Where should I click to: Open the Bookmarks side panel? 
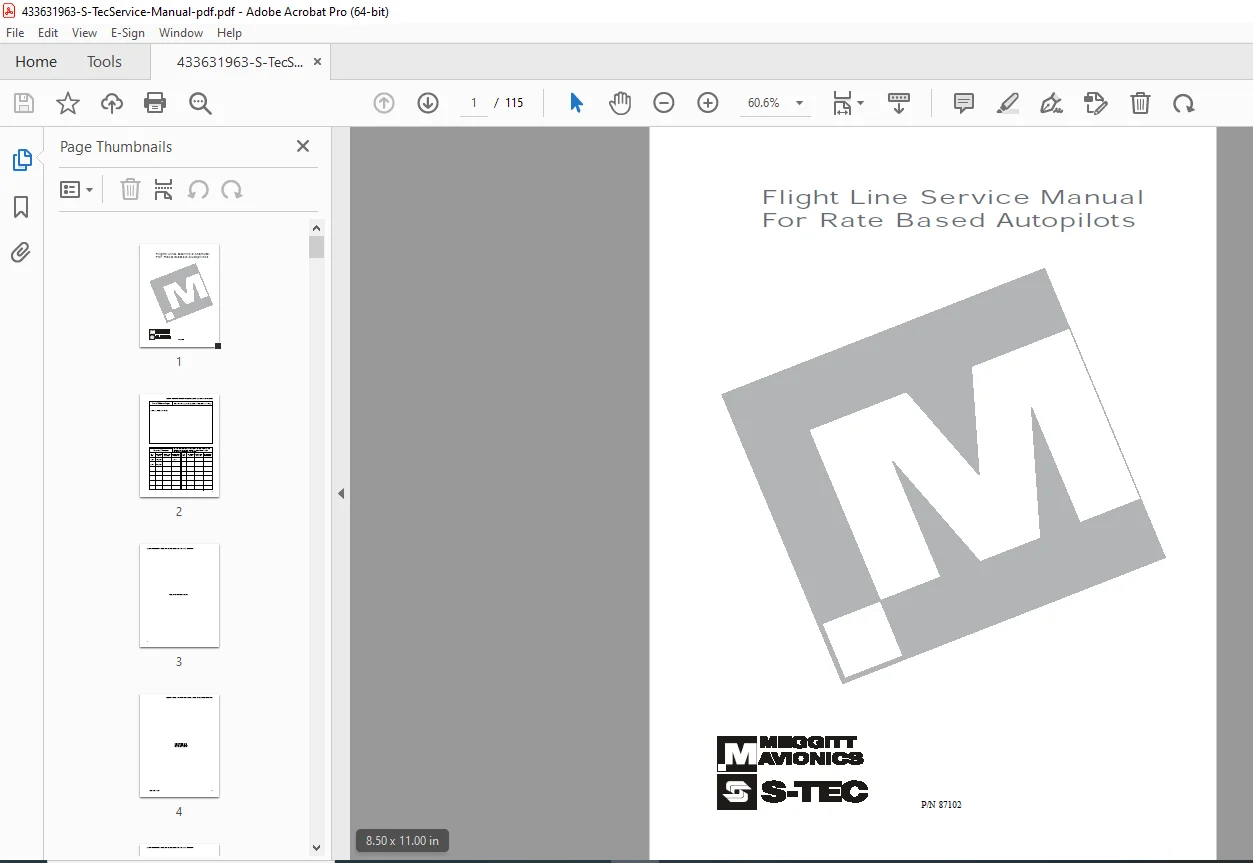(21, 207)
